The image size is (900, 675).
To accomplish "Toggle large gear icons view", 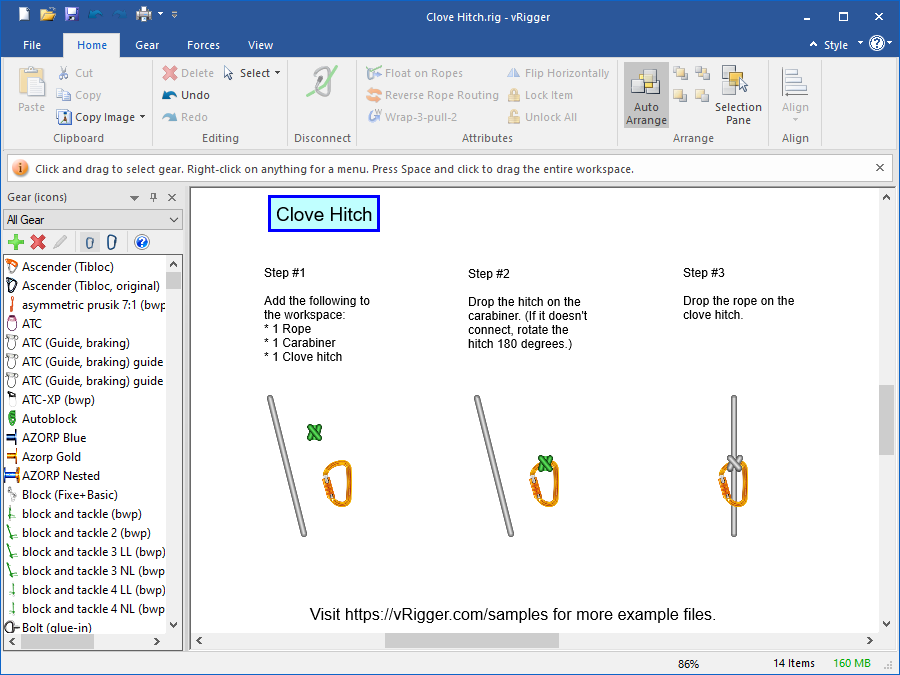I will pyautogui.click(x=112, y=242).
